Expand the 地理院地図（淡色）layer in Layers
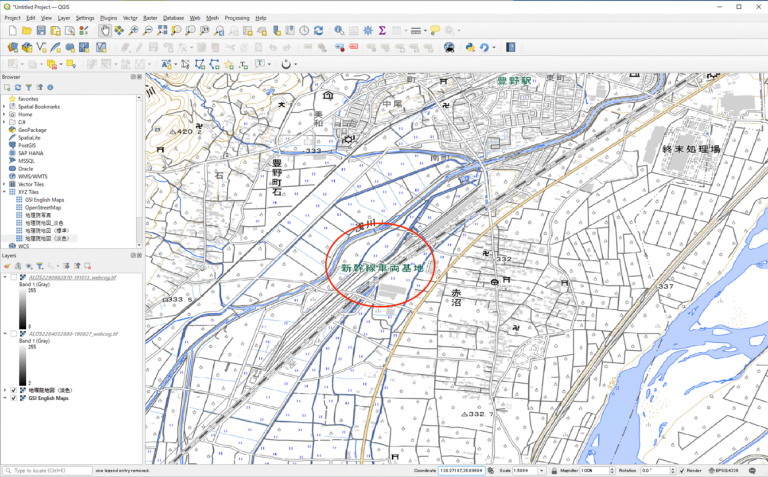Viewport: 768px width, 477px height. [x=5, y=390]
